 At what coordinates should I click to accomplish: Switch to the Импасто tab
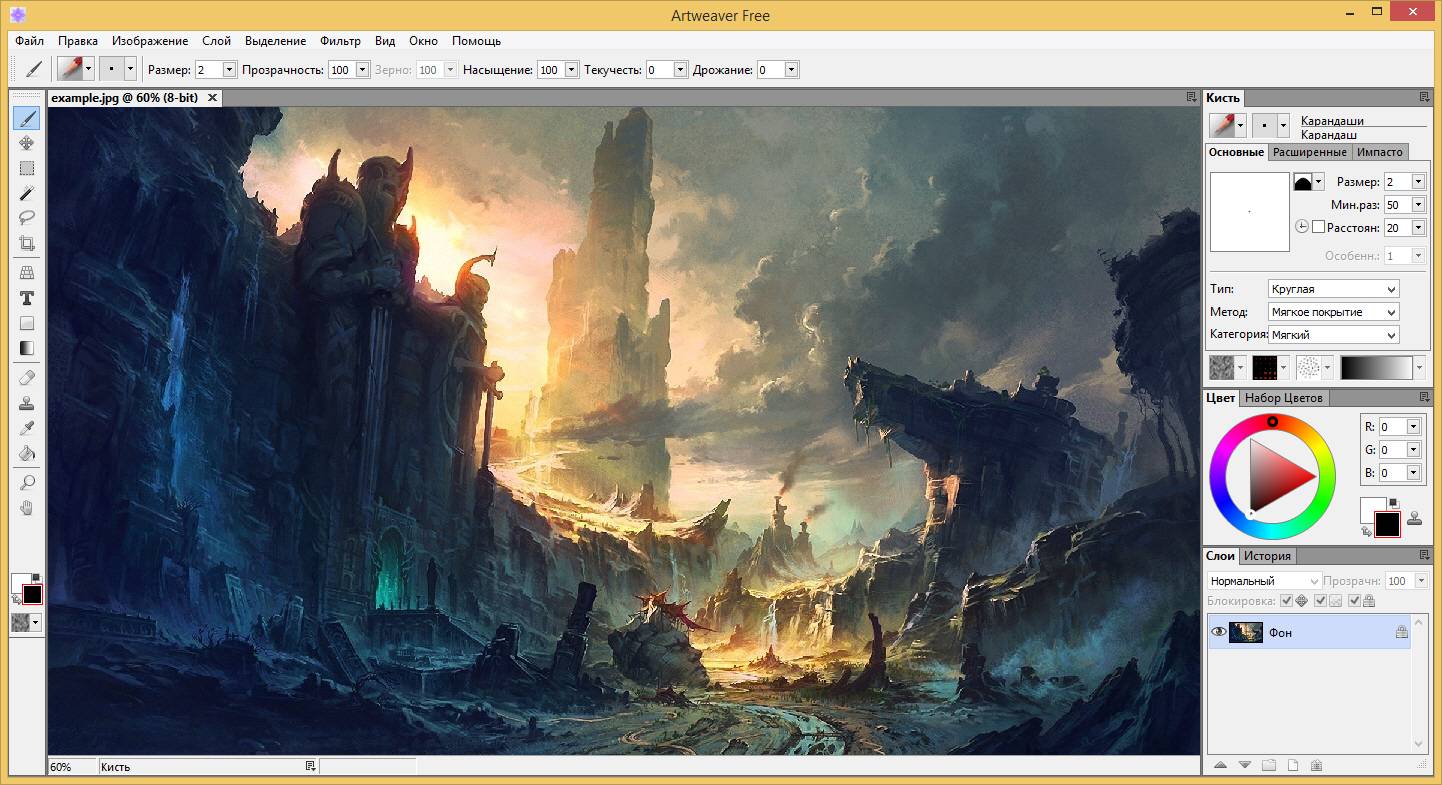(1380, 152)
